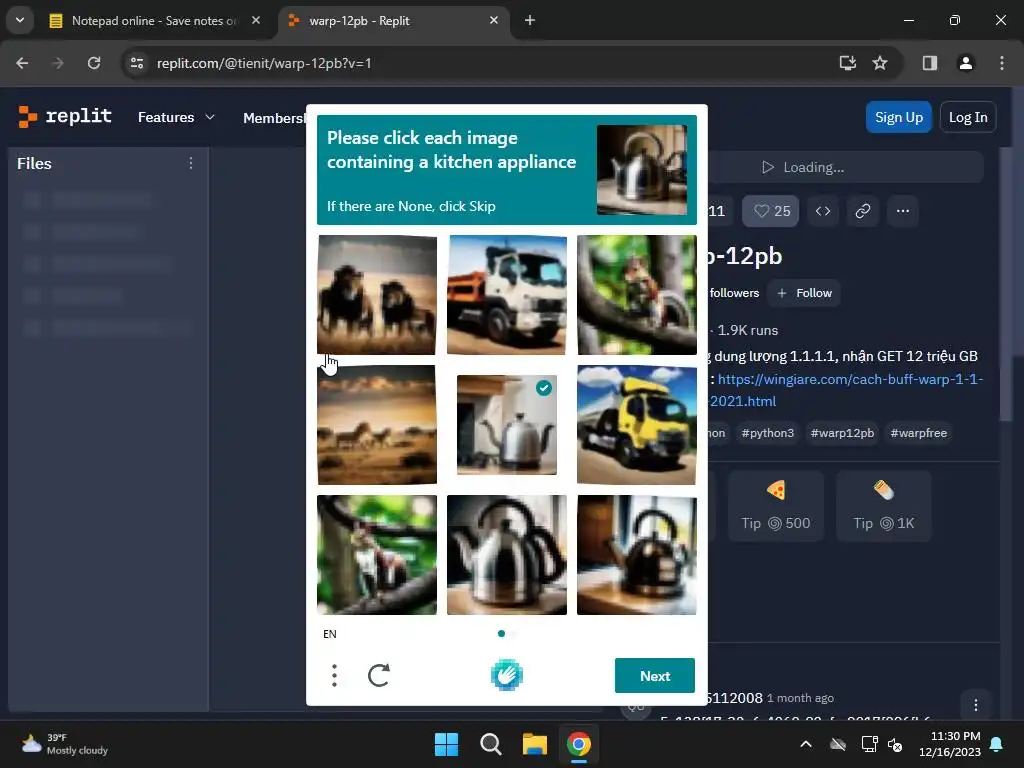
Task: Expand the Features dropdown
Action: [x=176, y=118]
